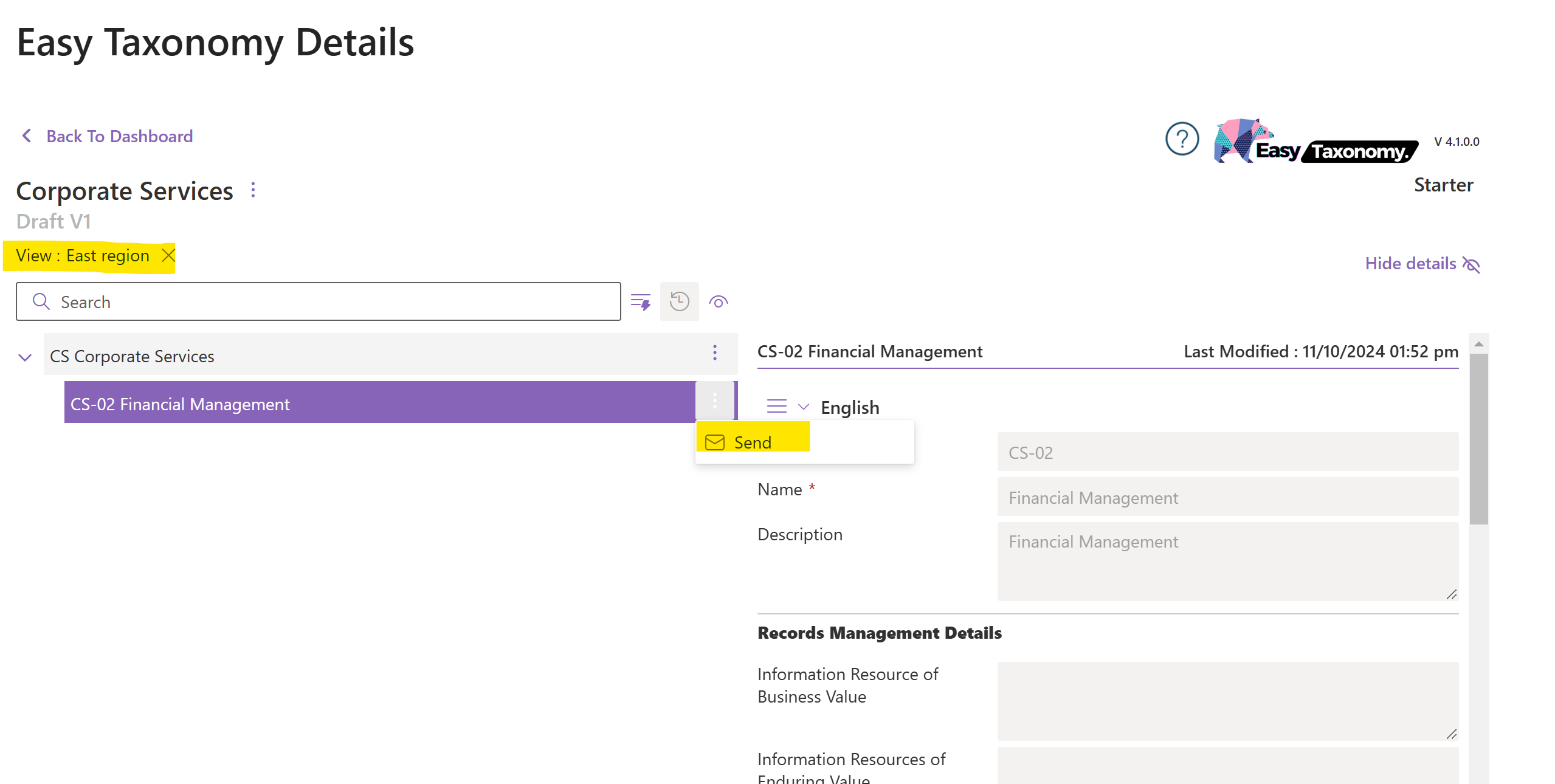
Task: Open the version history clock icon
Action: click(679, 301)
